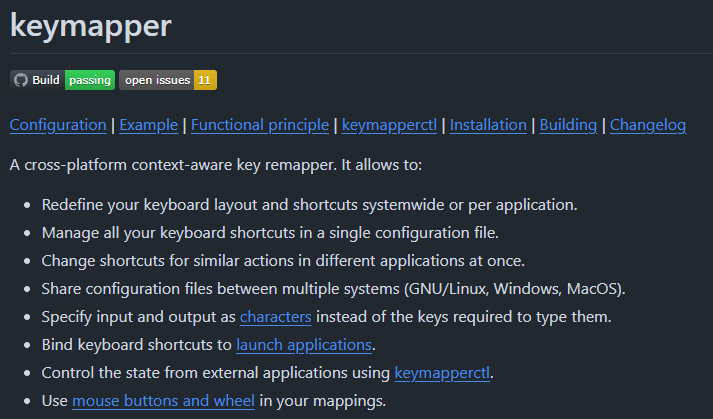Click the GitHub logo in Build badge
The image size is (713, 419).
pos(21,80)
